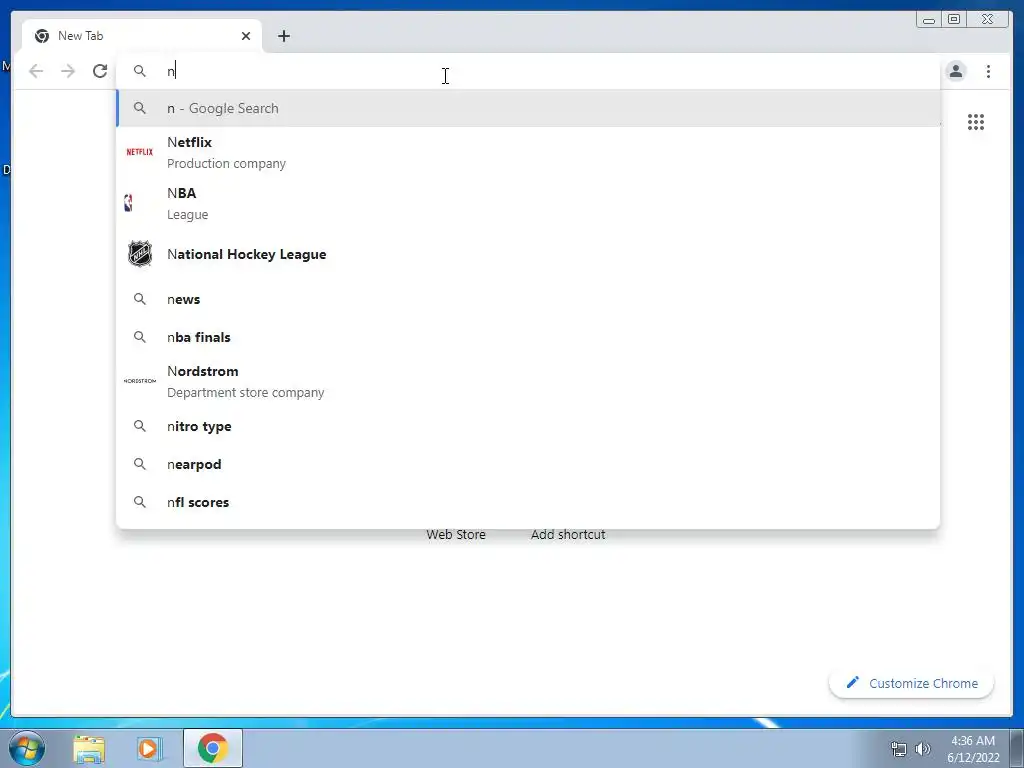Click magnifier icon beside 'nfl scores'
Screen dimensions: 1024x768
(140, 502)
